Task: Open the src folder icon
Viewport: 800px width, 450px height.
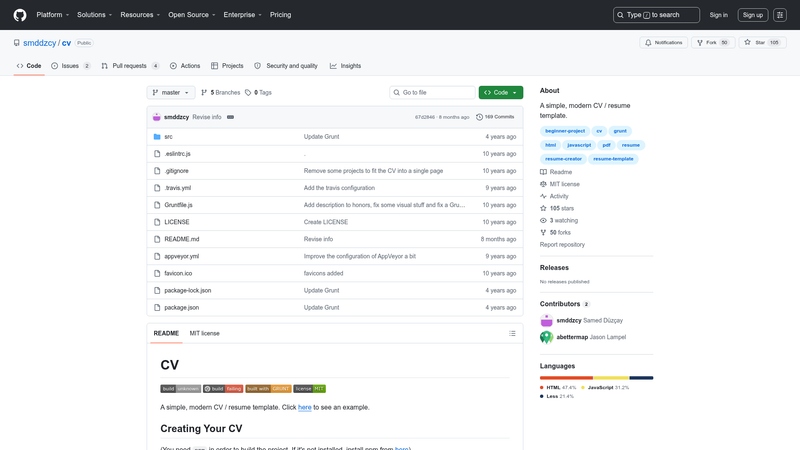Action: (x=157, y=137)
